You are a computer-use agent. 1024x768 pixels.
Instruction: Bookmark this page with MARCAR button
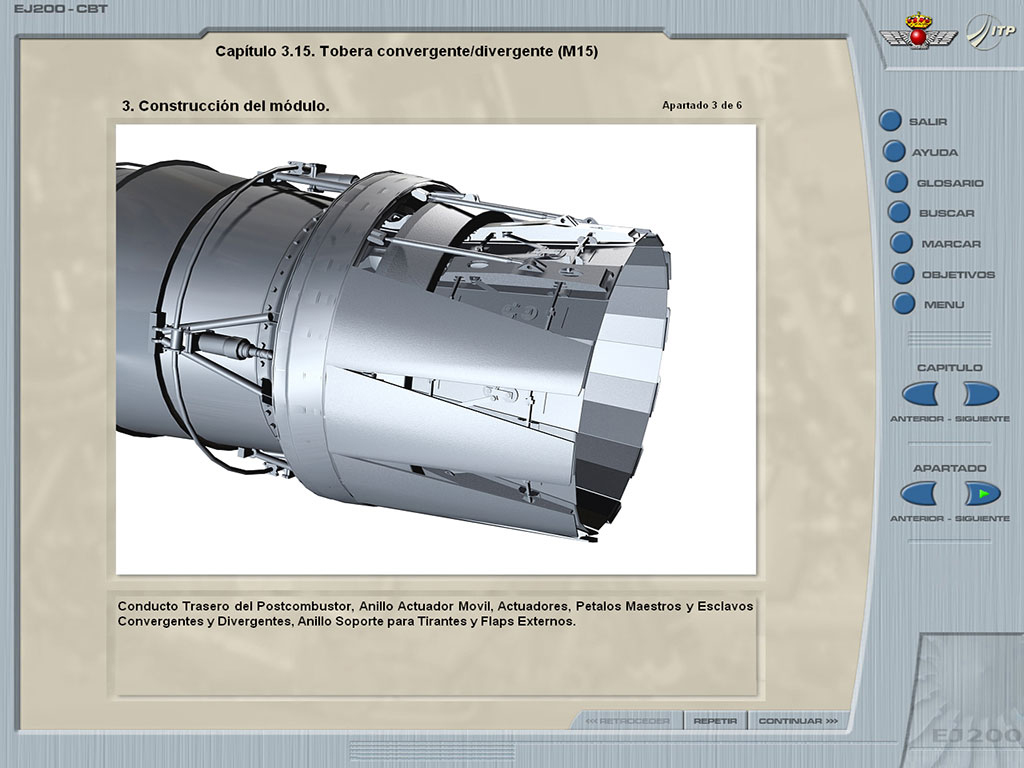(901, 243)
